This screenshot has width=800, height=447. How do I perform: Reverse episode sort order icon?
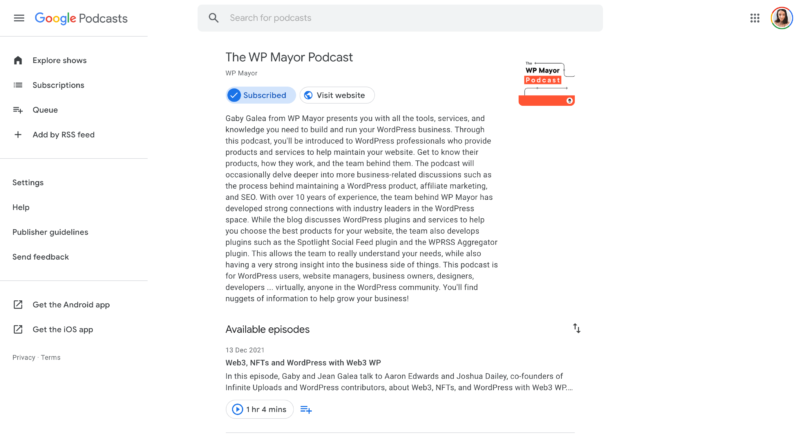[x=576, y=328]
